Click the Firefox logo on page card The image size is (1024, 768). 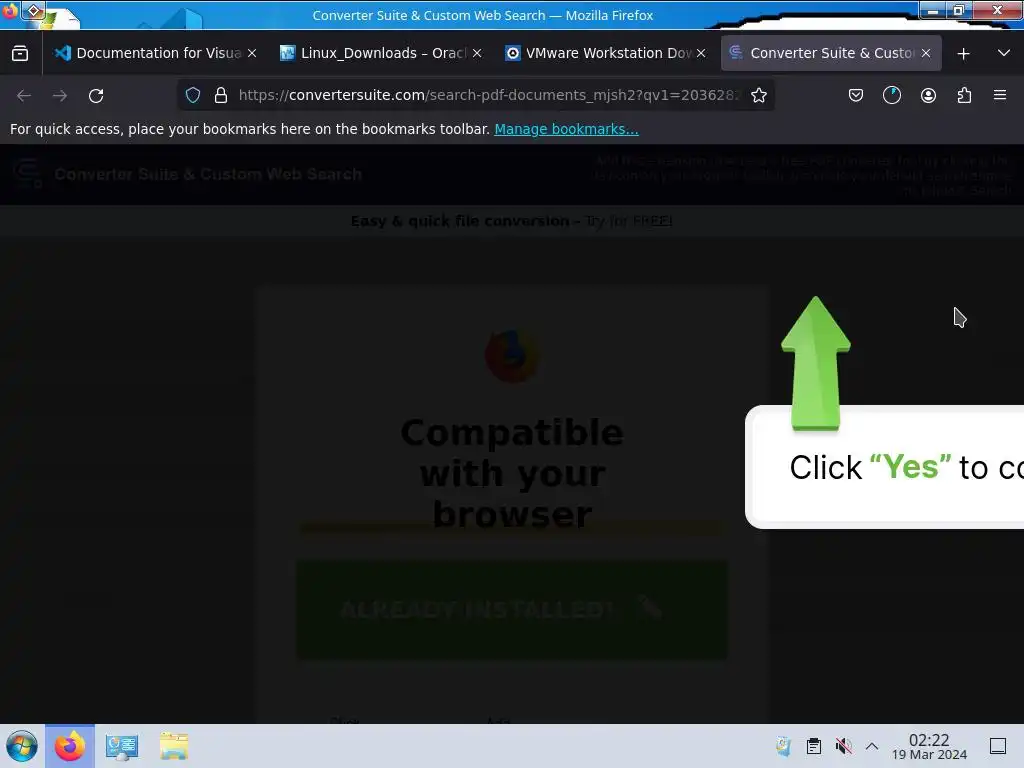512,356
